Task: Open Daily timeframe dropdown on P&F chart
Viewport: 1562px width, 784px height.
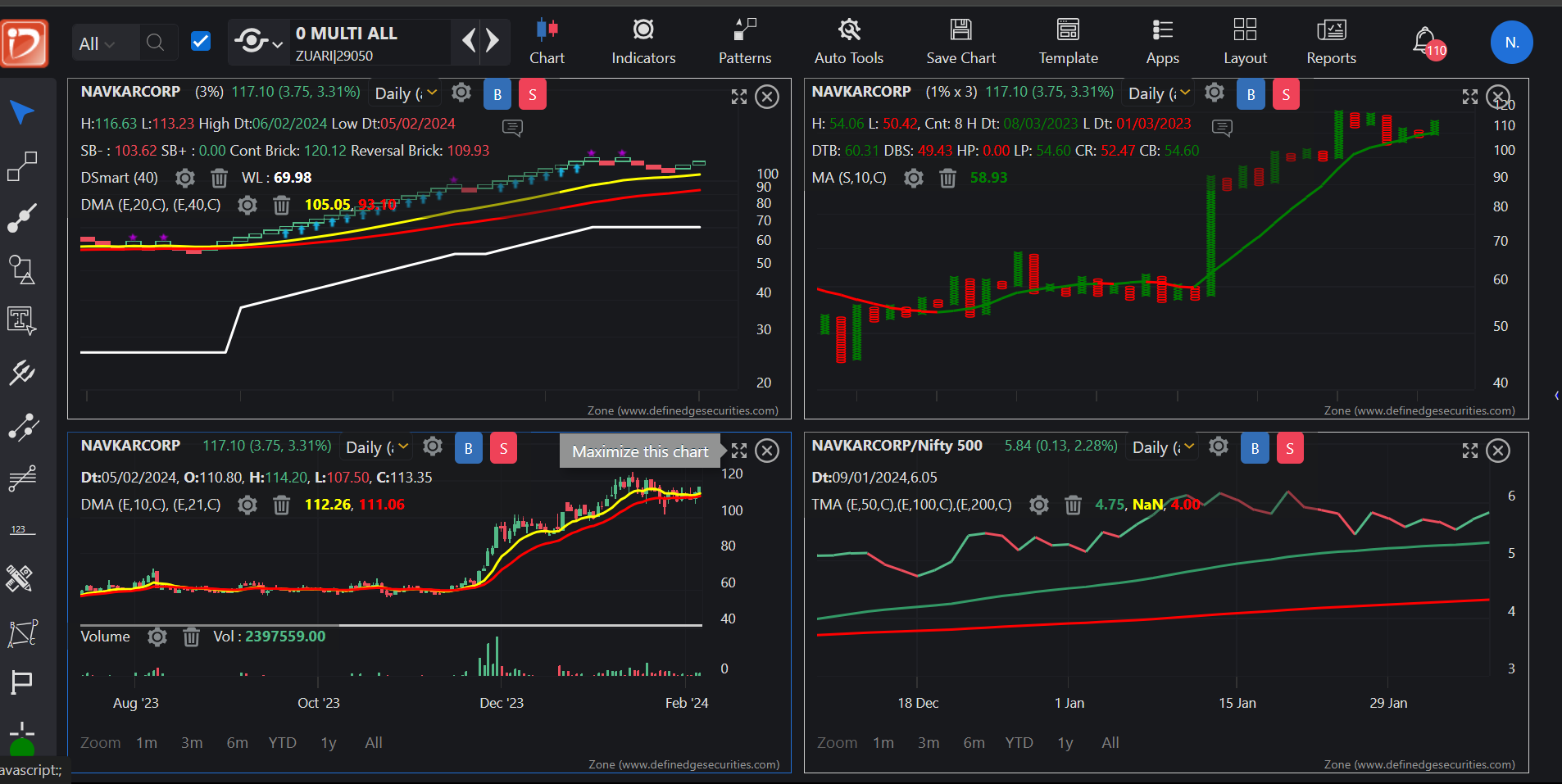Action: click(1160, 93)
